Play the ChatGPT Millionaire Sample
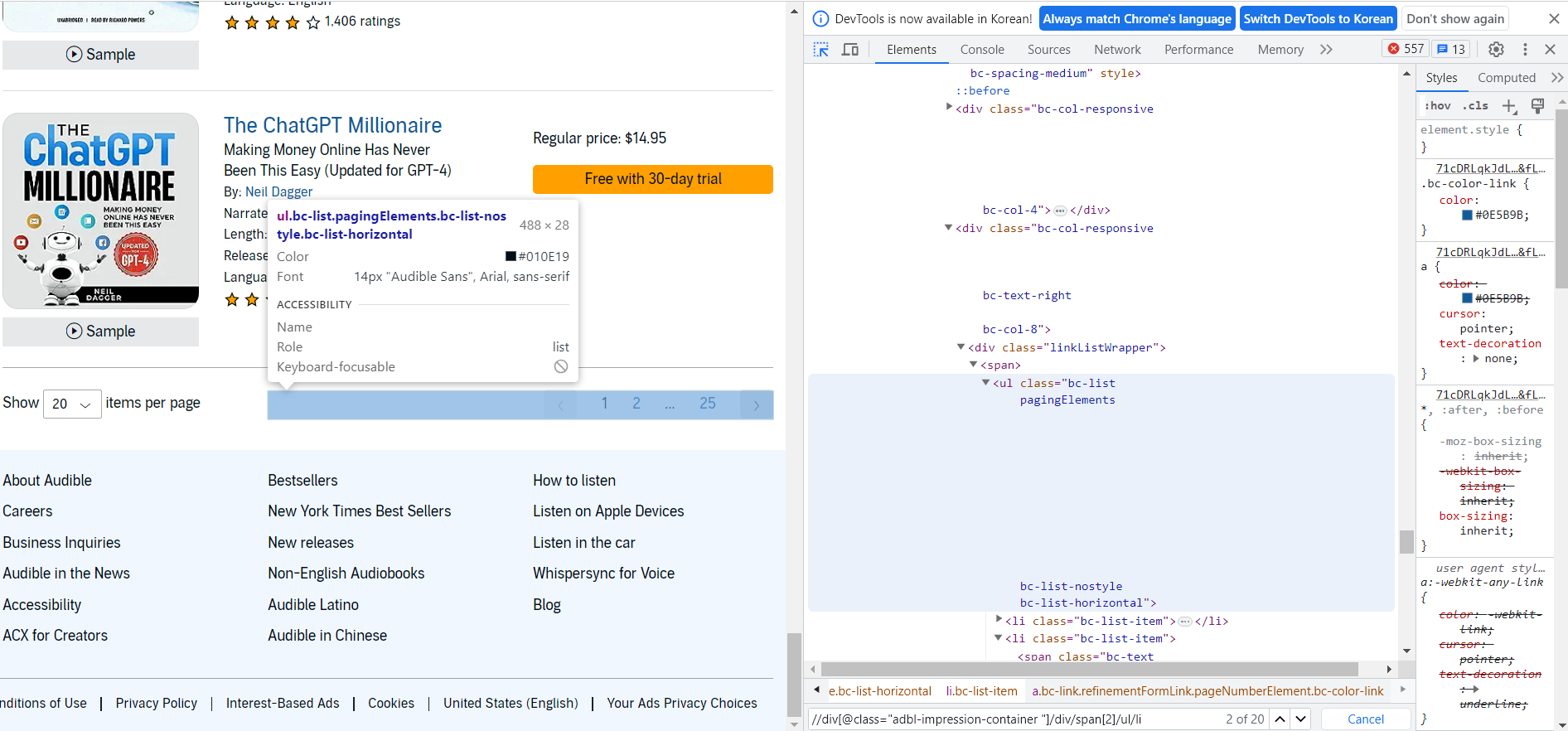 100,332
